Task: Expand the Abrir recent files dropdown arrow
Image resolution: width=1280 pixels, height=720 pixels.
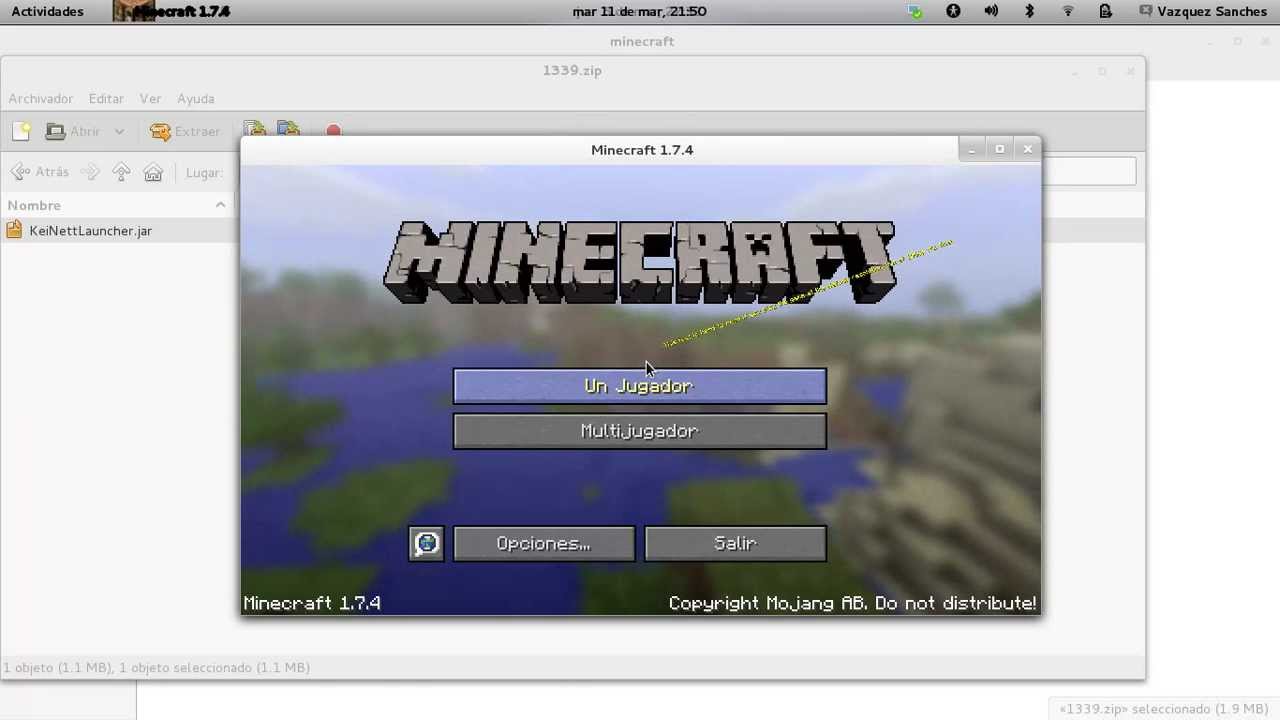Action: [x=119, y=131]
